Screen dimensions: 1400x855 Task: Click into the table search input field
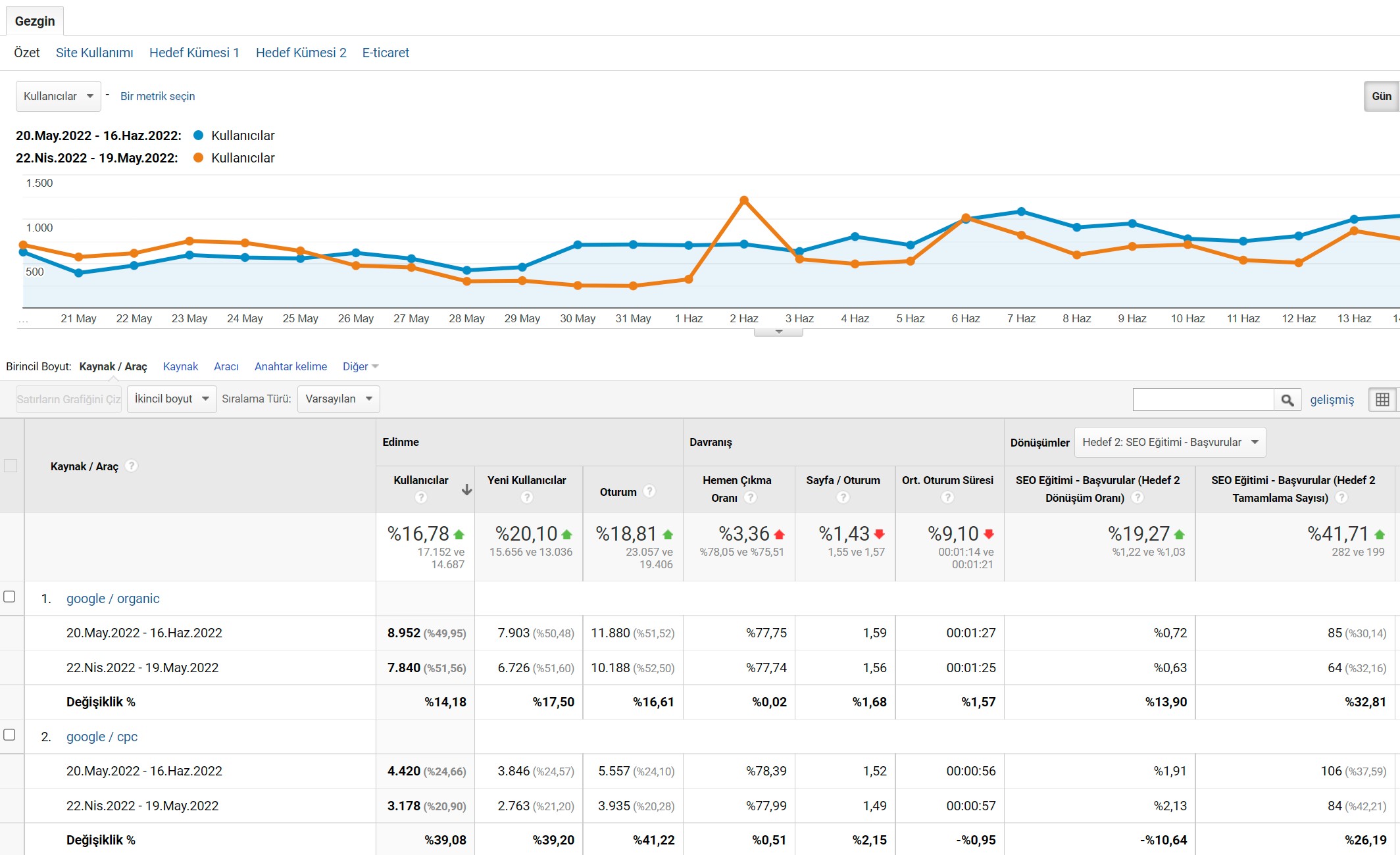pos(1203,400)
